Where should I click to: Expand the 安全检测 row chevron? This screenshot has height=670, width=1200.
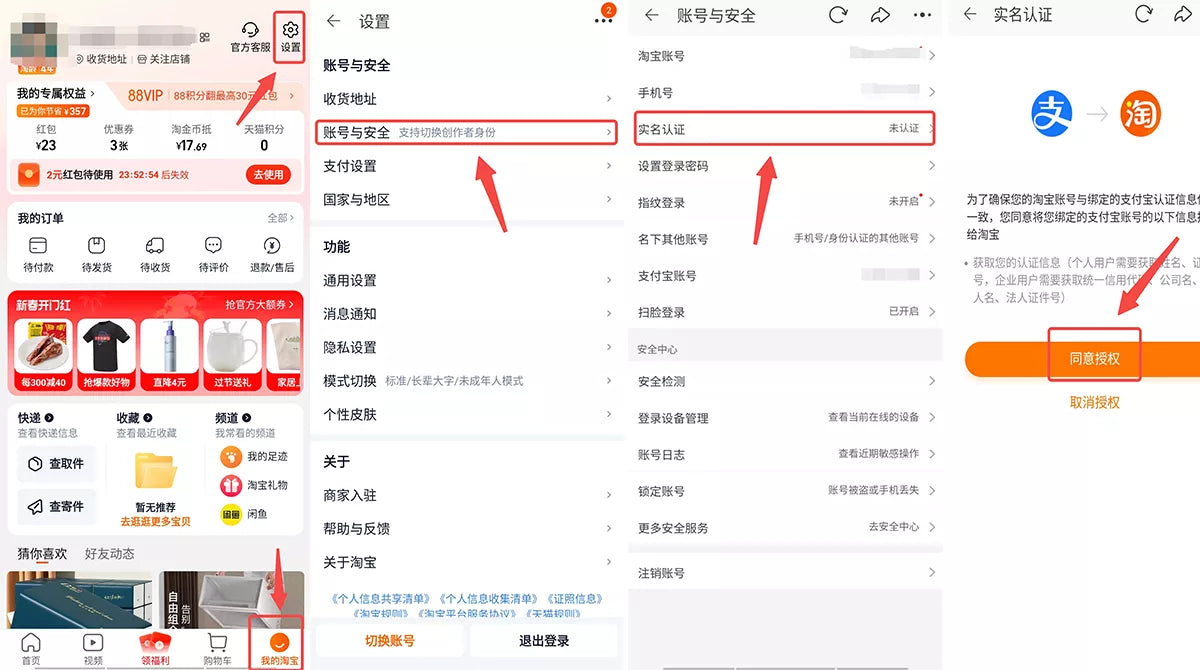[932, 381]
